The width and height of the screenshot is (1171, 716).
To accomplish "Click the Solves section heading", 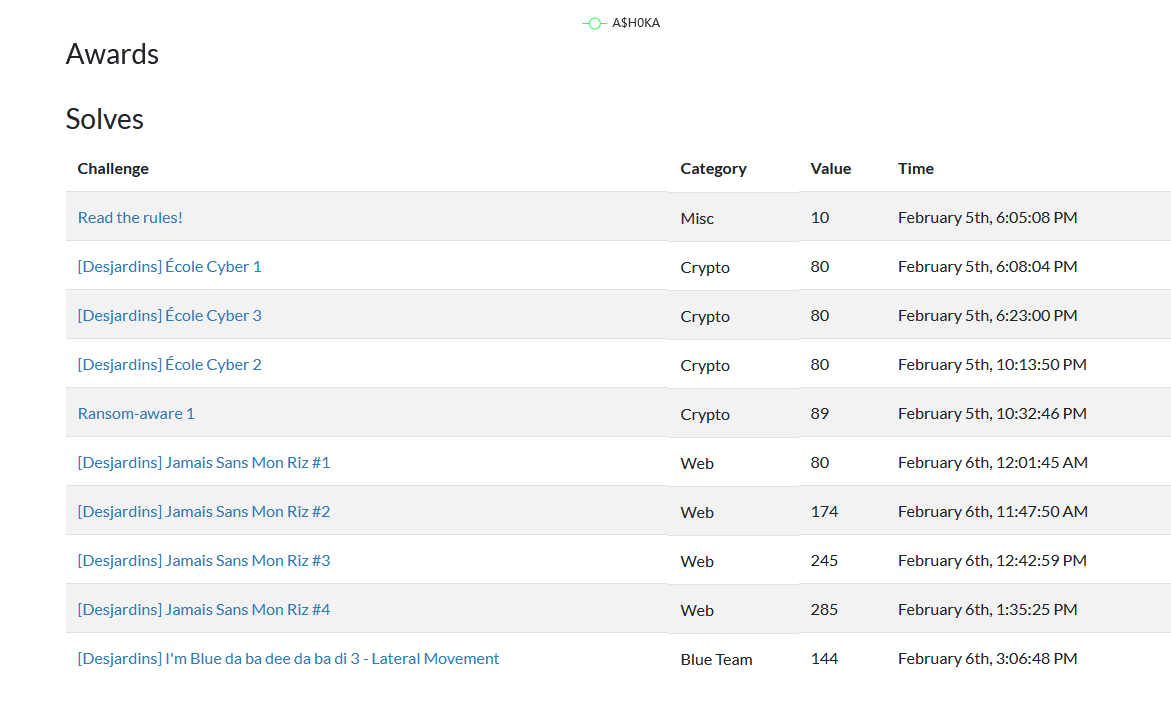I will coord(105,119).
